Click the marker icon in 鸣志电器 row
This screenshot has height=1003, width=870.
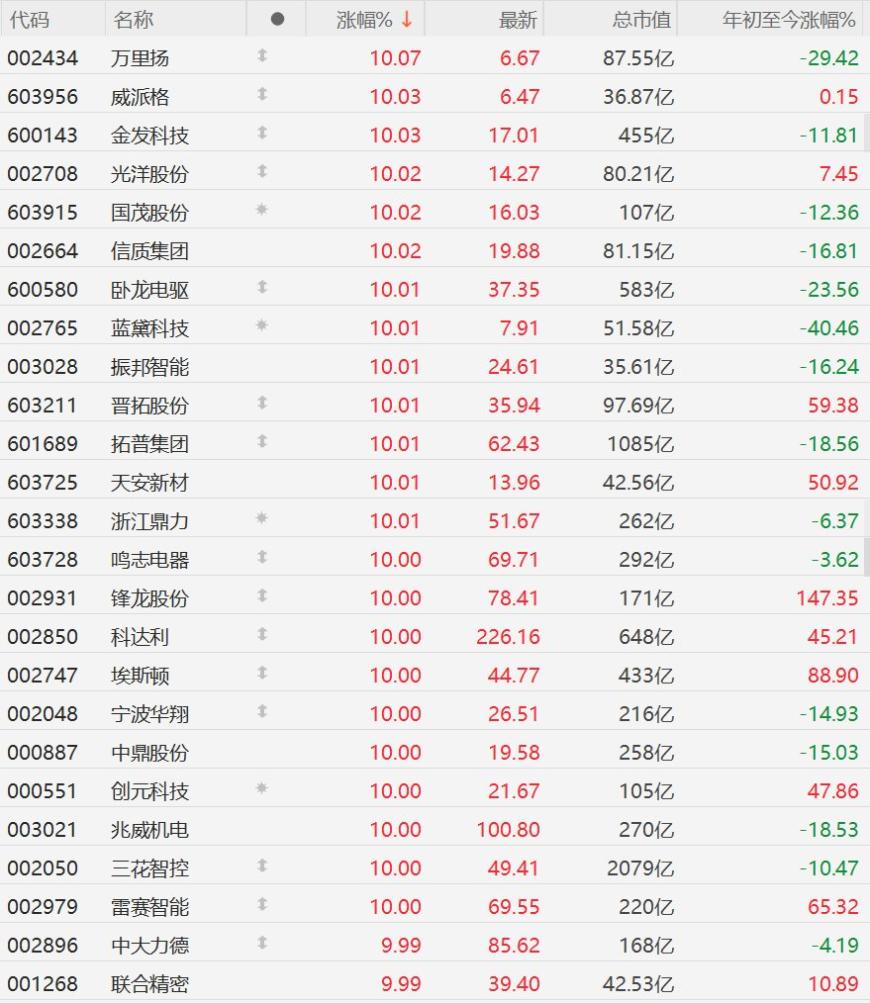coord(262,557)
